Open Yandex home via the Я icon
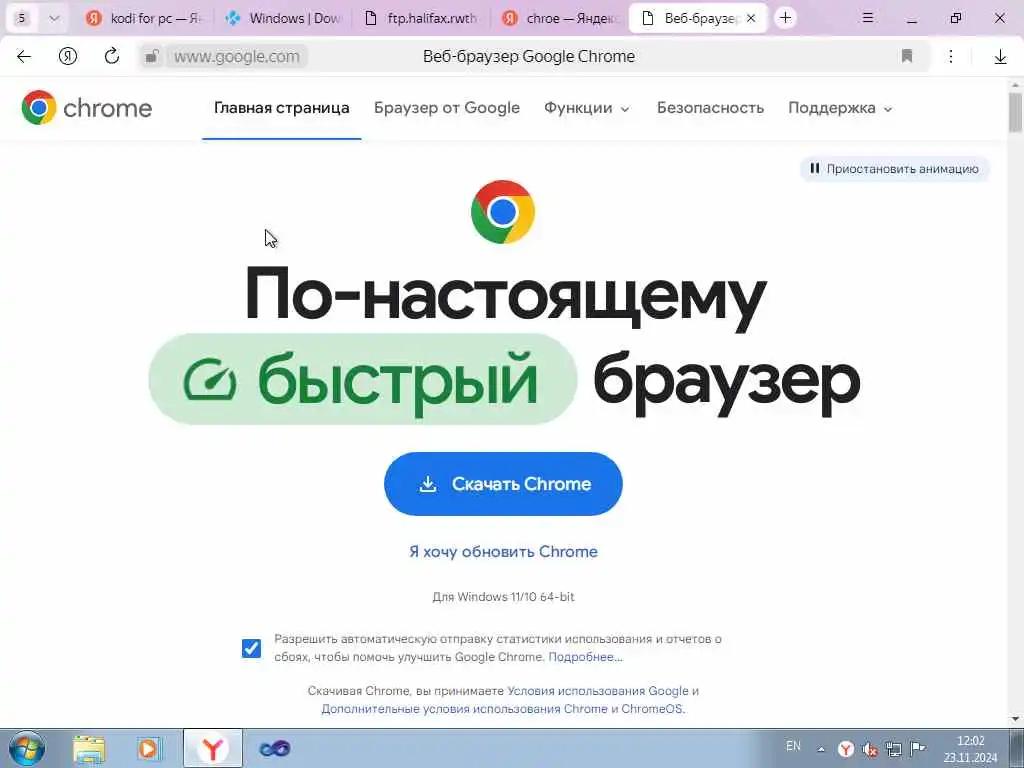Viewport: 1024px width, 768px height. [68, 57]
